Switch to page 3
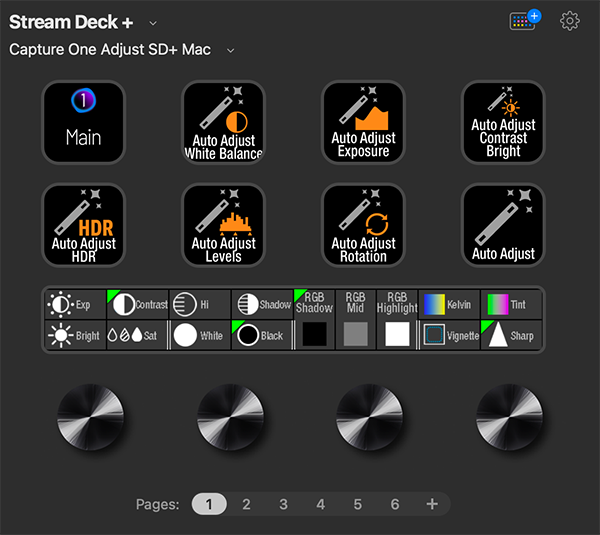Image resolution: width=600 pixels, height=535 pixels. (283, 504)
